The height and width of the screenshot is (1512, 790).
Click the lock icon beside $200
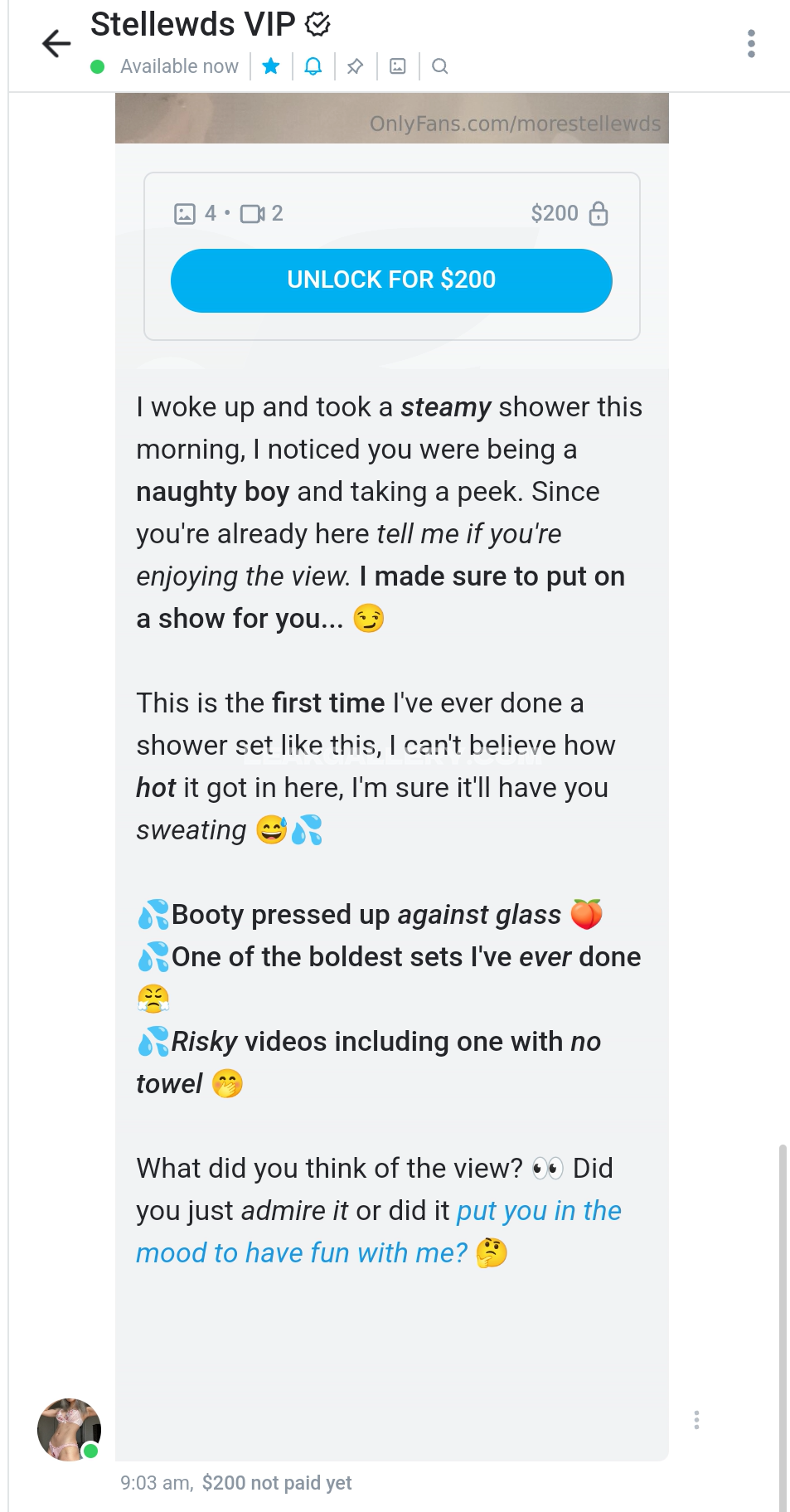[x=599, y=214]
